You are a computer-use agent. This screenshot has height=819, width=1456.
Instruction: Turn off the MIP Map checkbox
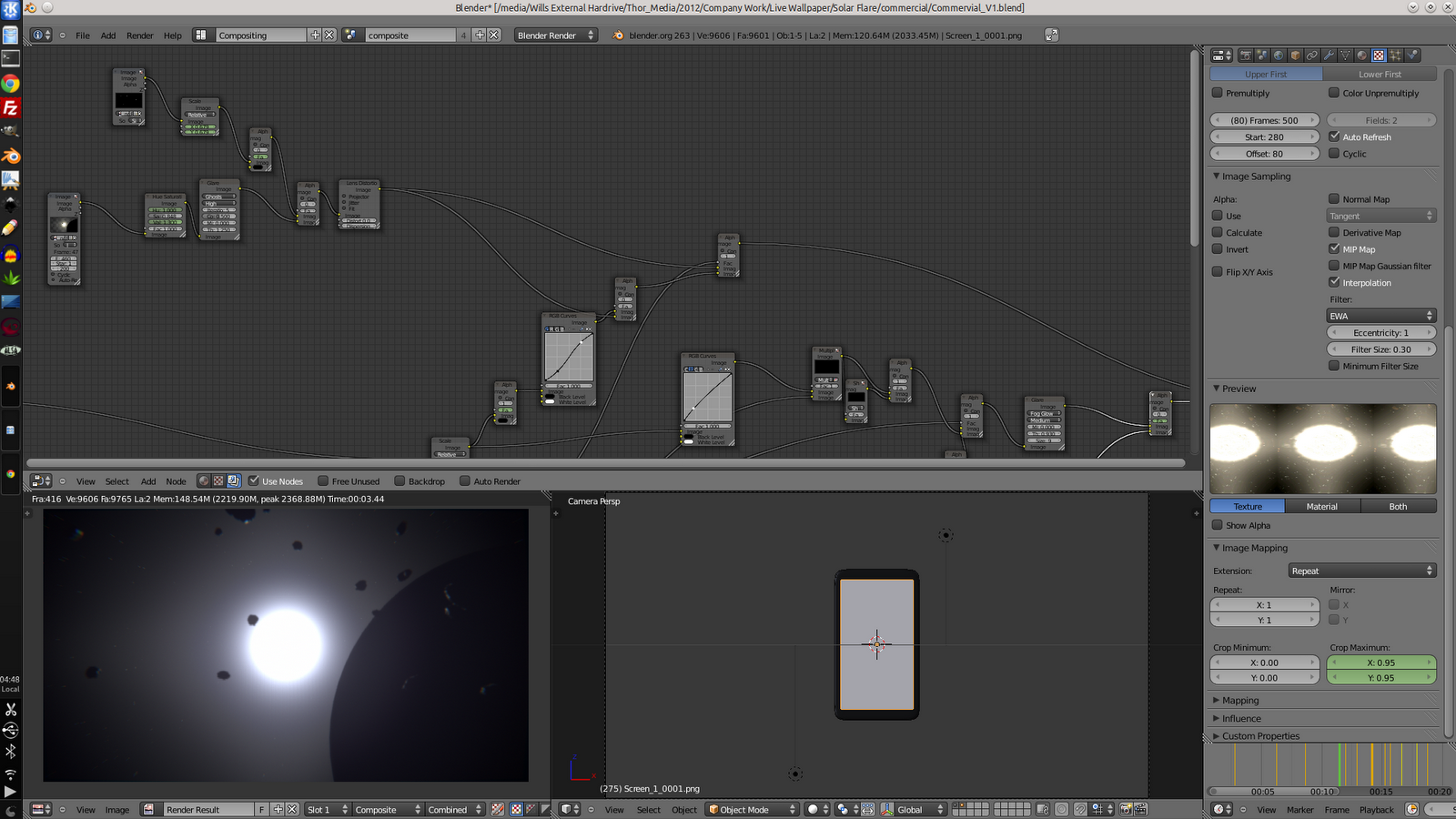click(x=1334, y=248)
